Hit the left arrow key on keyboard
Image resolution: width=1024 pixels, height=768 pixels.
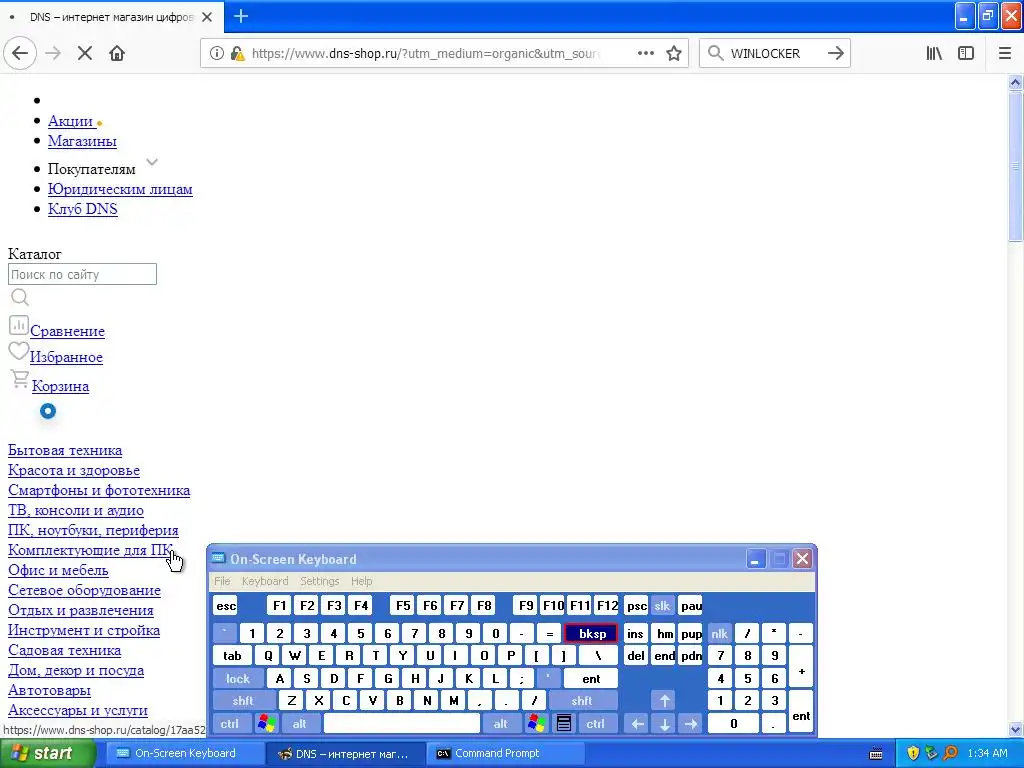click(x=637, y=723)
